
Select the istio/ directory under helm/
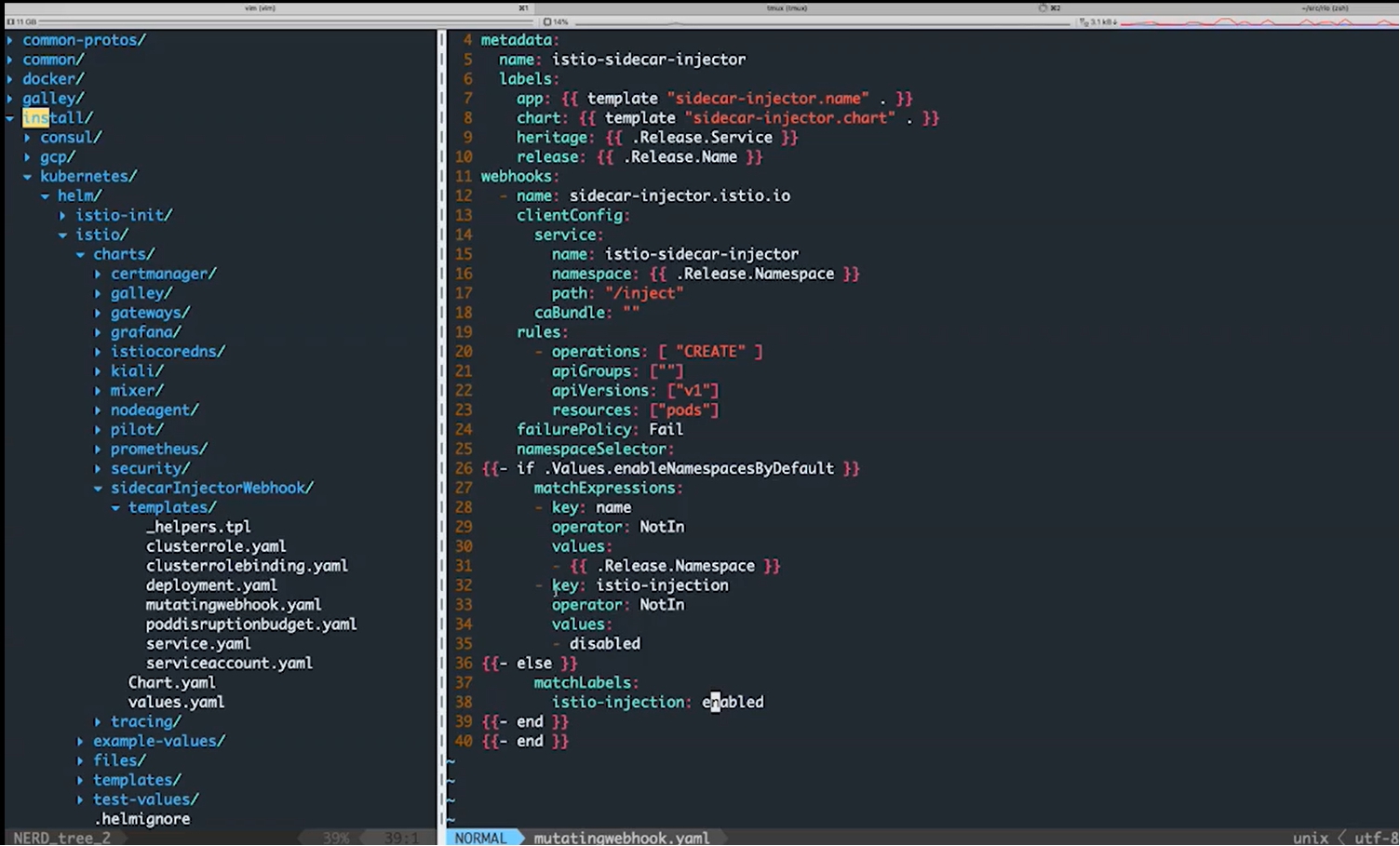coord(102,235)
